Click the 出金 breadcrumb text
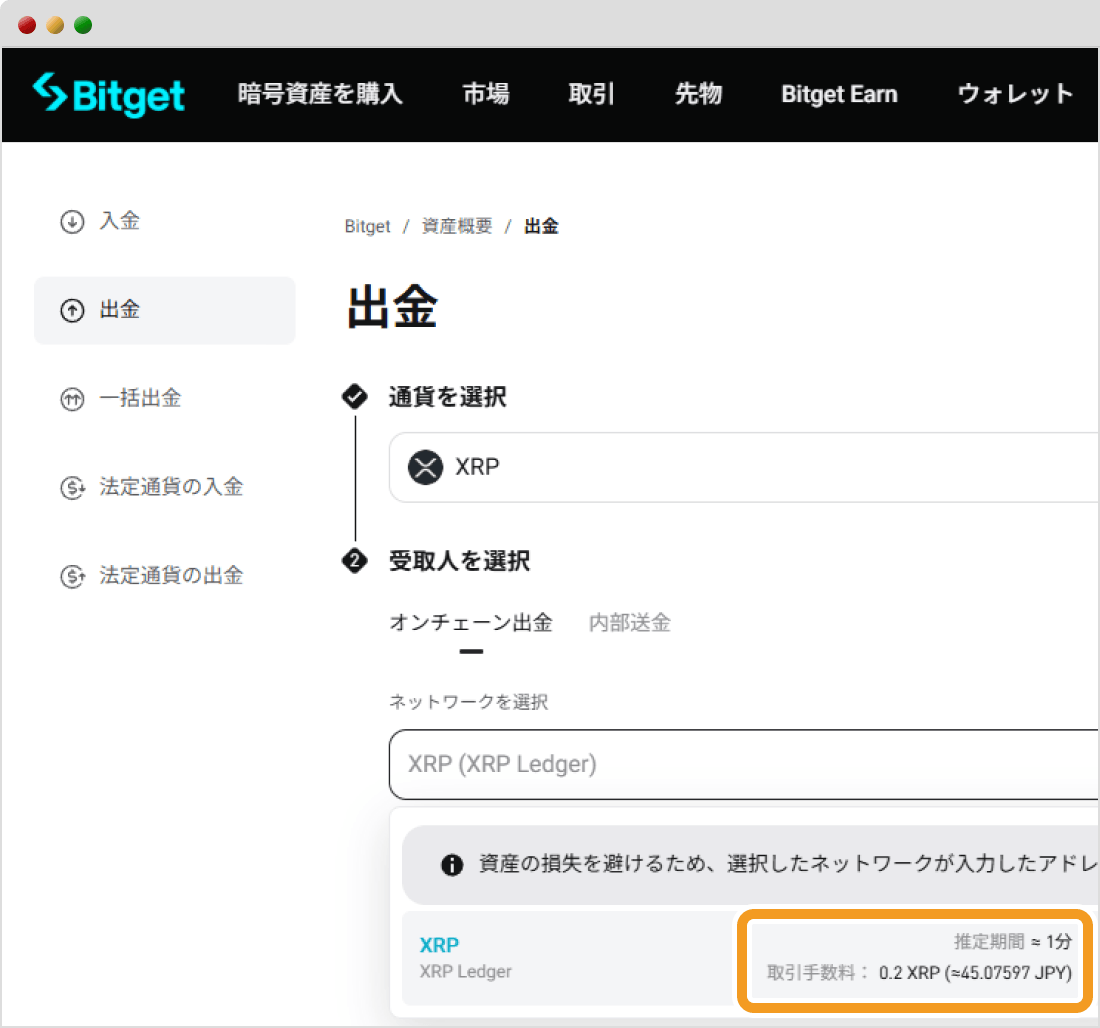The height and width of the screenshot is (1028, 1100). point(541,226)
